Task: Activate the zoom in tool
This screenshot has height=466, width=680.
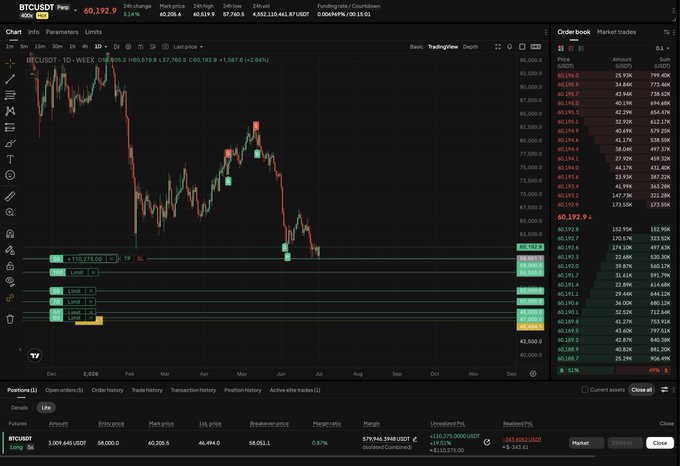Action: coord(10,212)
